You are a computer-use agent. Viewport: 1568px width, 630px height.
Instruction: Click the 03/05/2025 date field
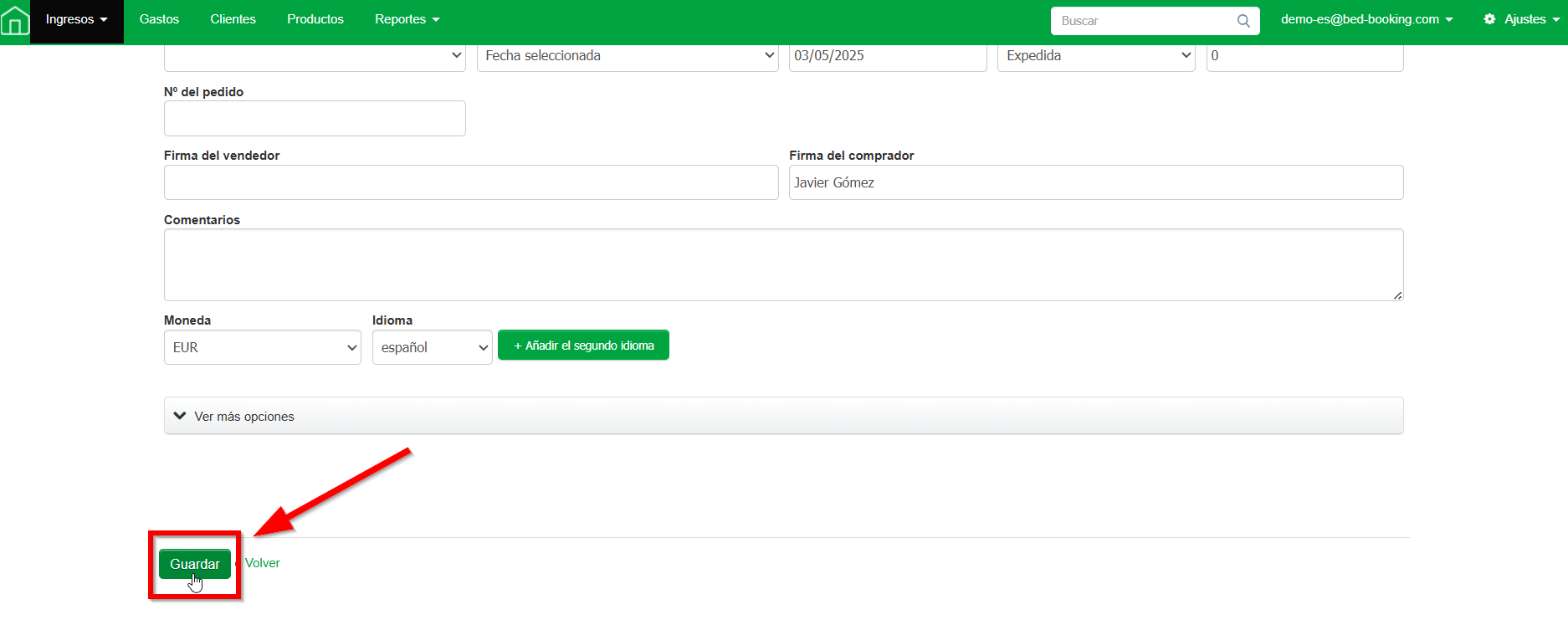click(x=888, y=56)
